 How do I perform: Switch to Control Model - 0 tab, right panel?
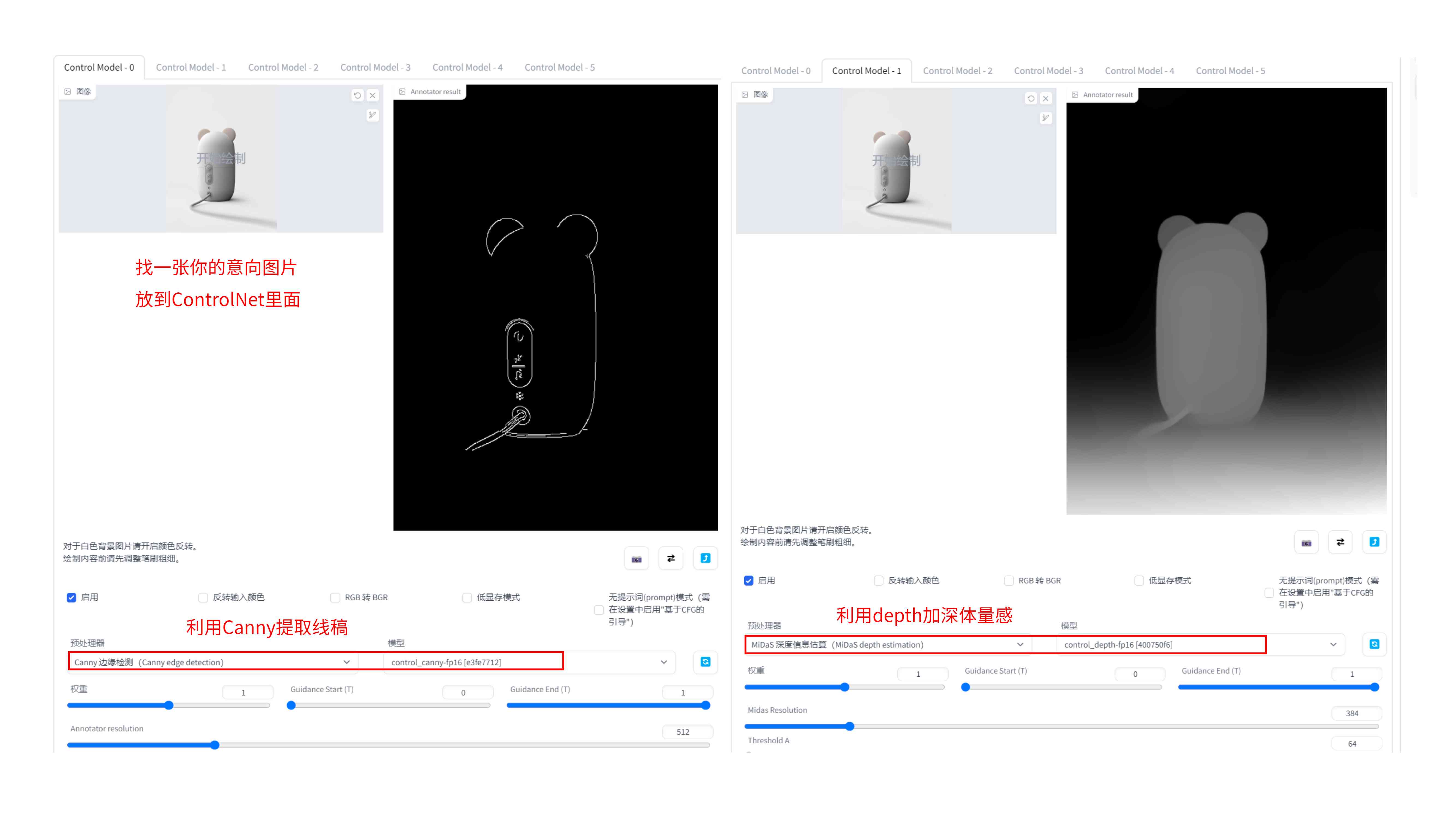pyautogui.click(x=775, y=71)
